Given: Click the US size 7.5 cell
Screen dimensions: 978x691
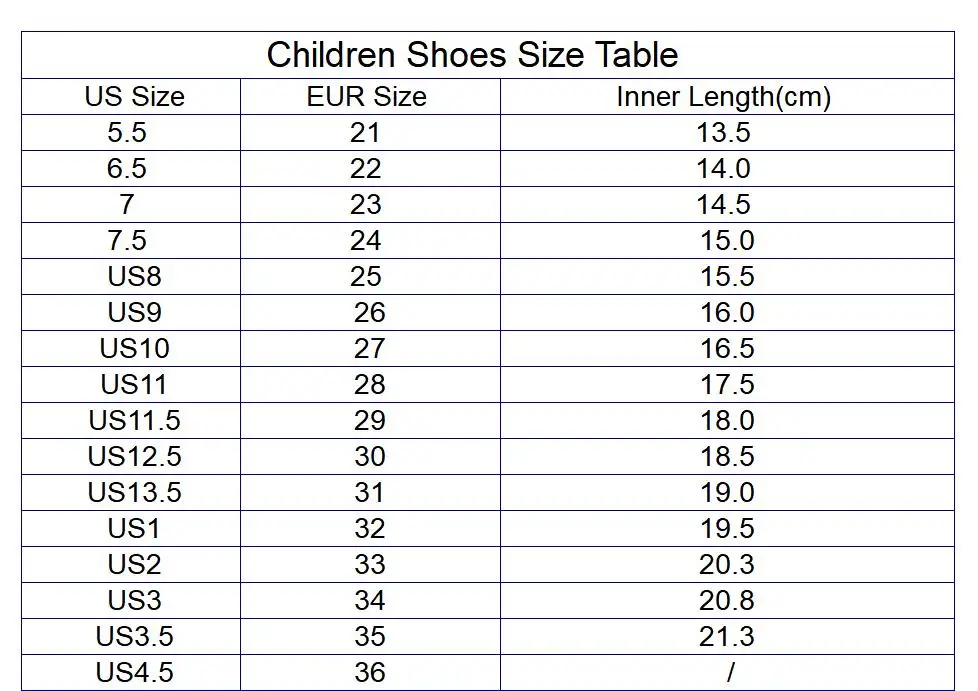Looking at the screenshot, I should pyautogui.click(x=127, y=241).
